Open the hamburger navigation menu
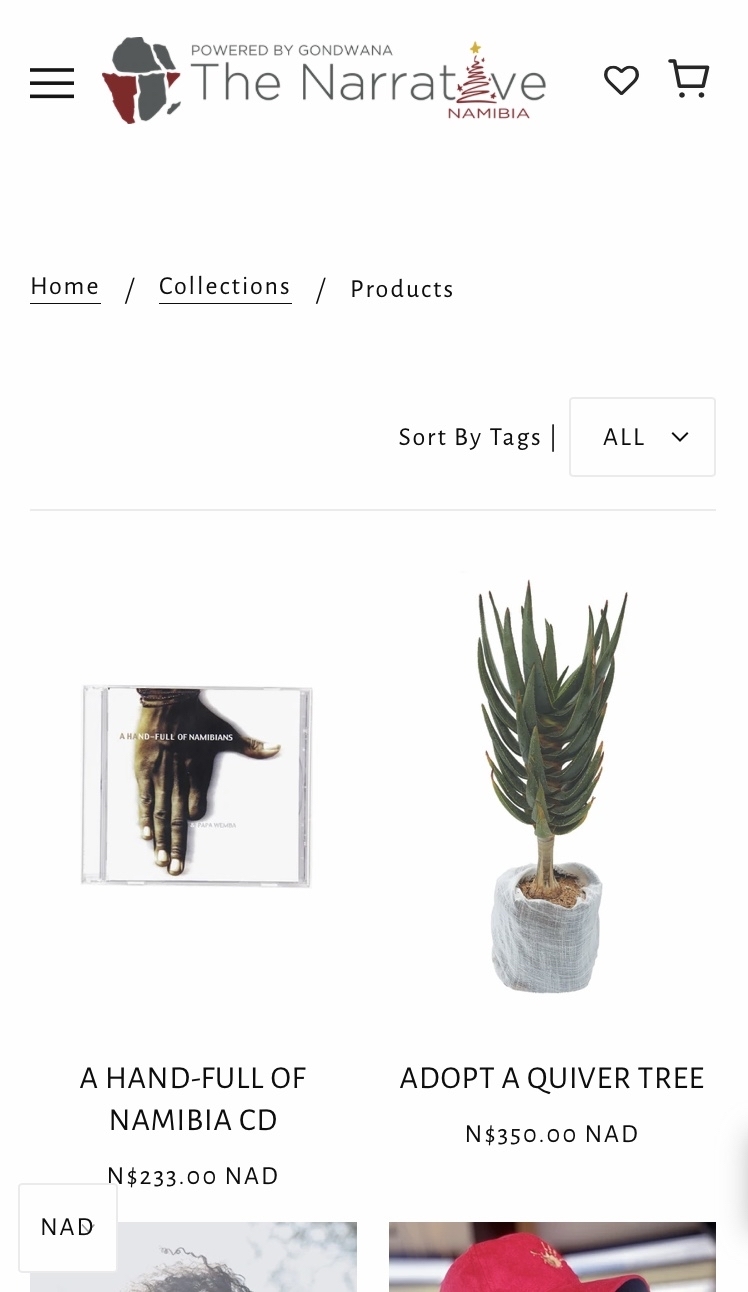 pyautogui.click(x=52, y=83)
